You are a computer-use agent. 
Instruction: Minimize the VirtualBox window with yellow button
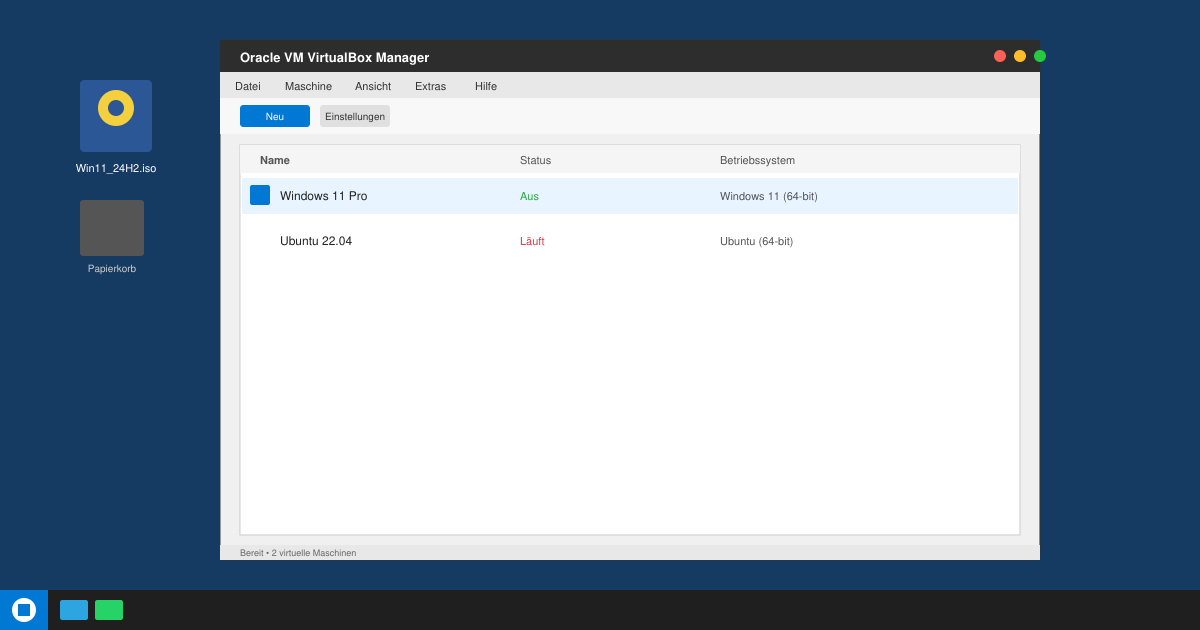point(1020,56)
